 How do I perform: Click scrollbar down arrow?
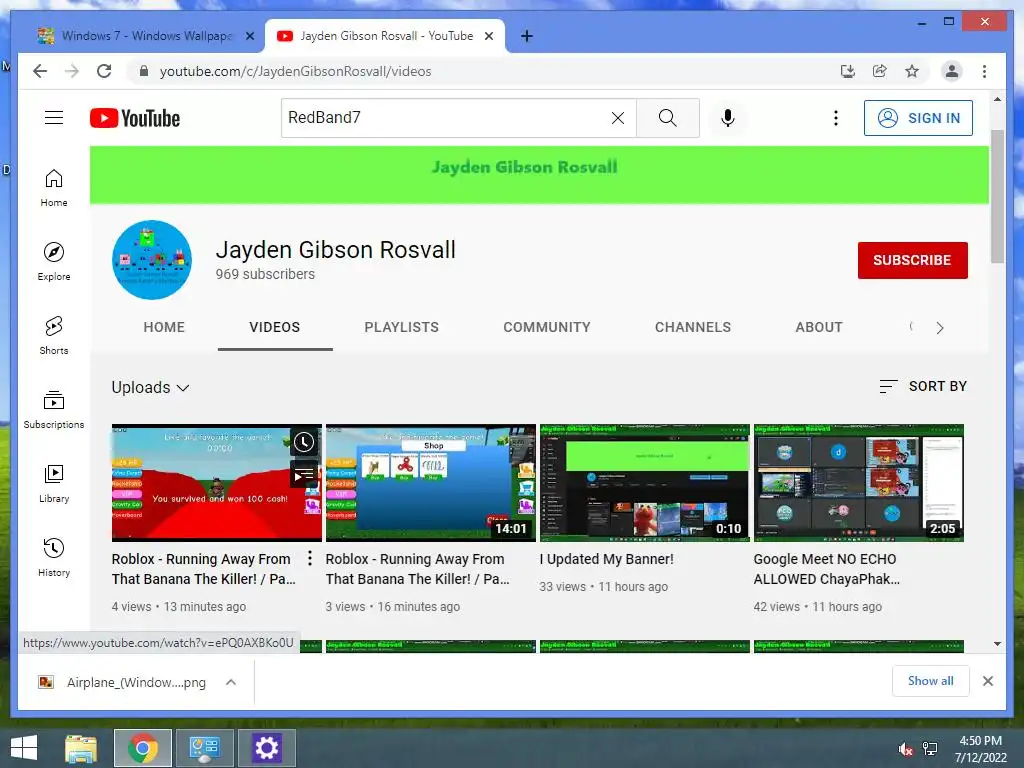point(997,644)
